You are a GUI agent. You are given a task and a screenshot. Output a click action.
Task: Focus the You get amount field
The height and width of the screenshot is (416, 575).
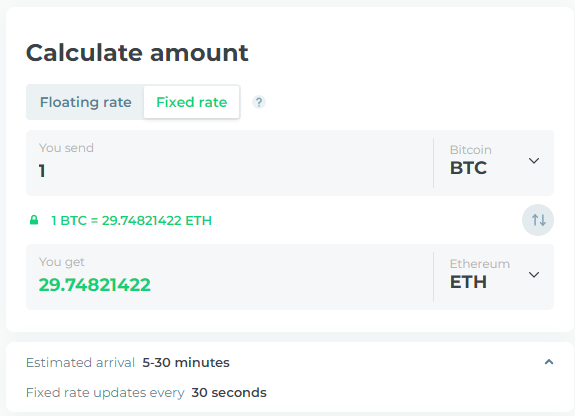[x=230, y=277]
